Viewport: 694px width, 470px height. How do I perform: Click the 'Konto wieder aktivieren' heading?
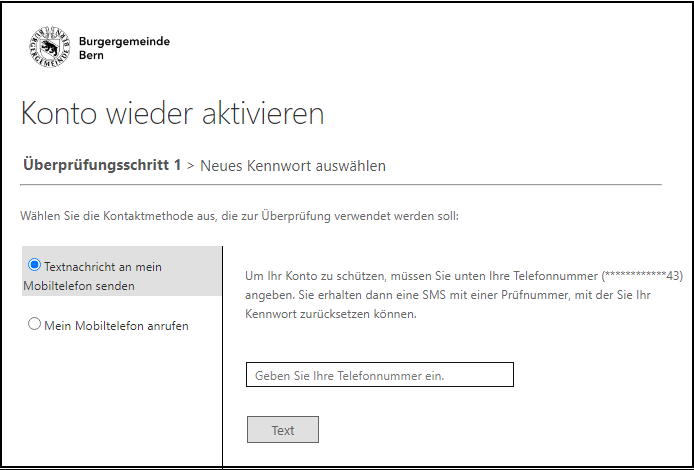[172, 113]
